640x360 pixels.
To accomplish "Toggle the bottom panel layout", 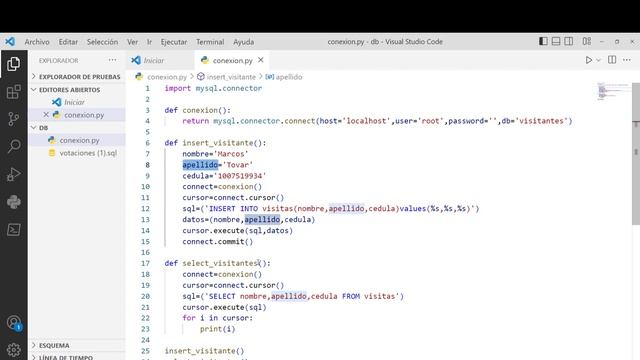I will click(556, 41).
